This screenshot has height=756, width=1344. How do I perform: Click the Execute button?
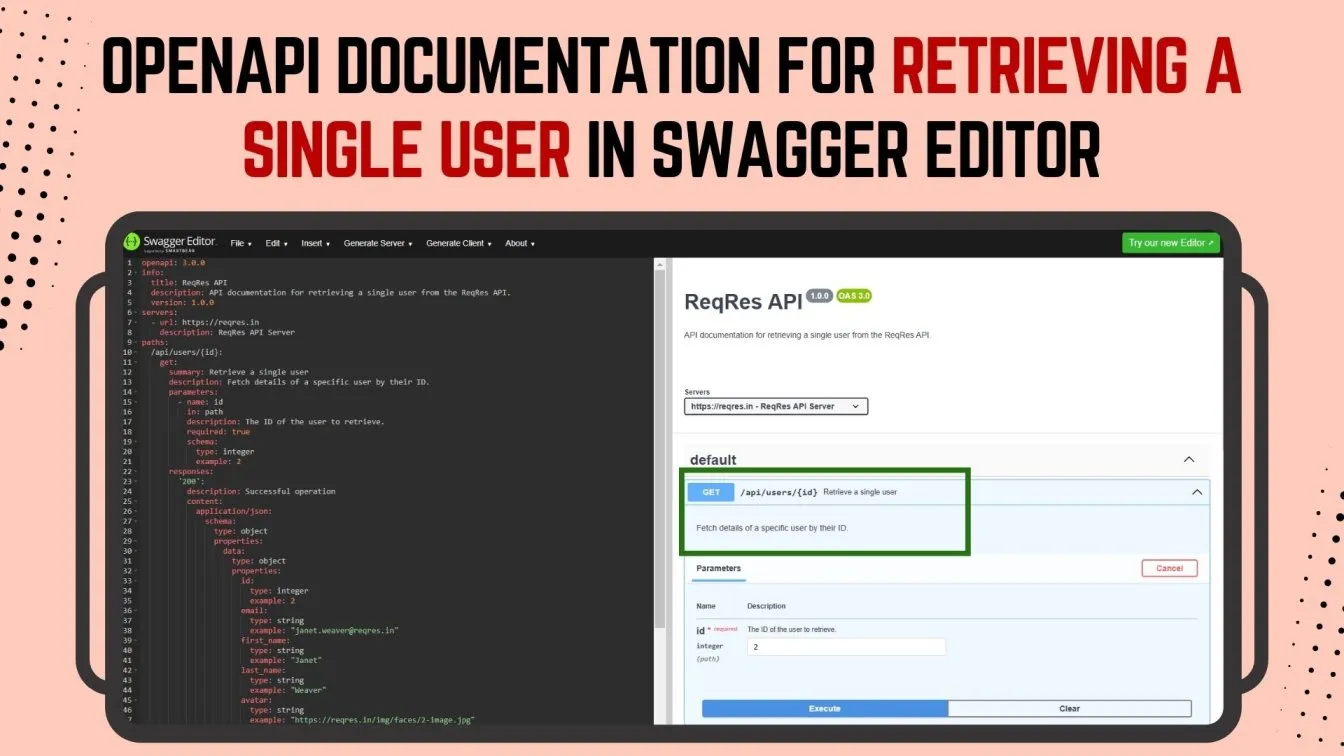(x=824, y=708)
